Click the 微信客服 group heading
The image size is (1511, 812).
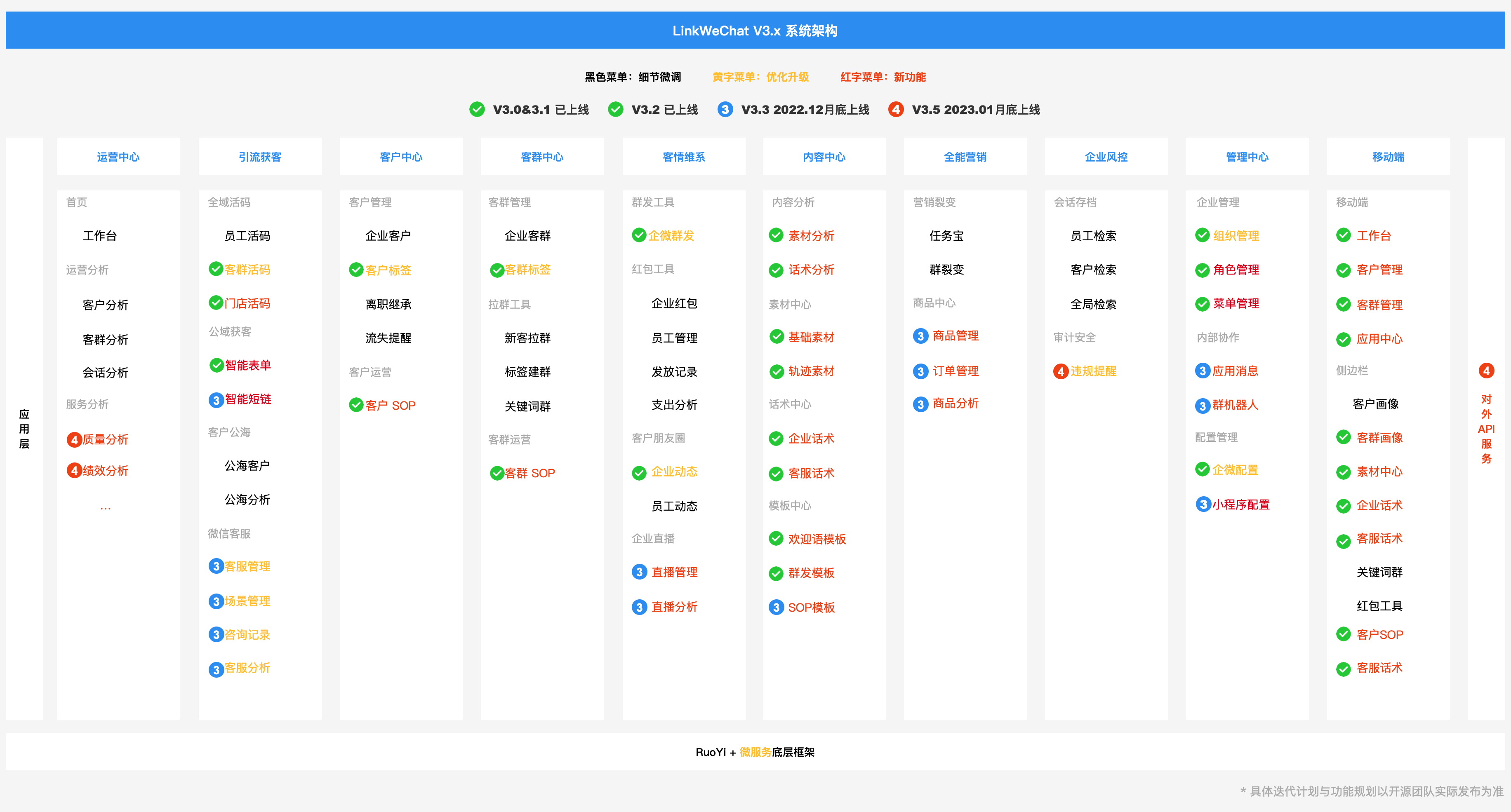(229, 533)
